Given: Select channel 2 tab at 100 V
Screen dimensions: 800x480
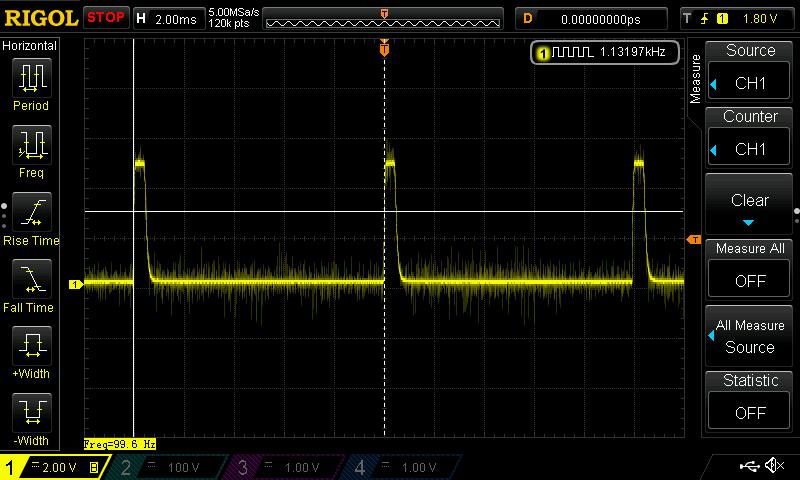Looking at the screenshot, I should coord(169,467).
